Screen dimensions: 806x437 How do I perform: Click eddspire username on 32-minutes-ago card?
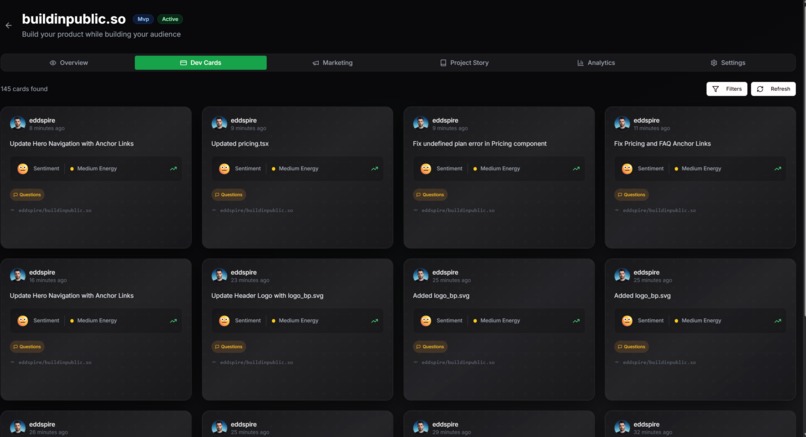click(x=646, y=425)
